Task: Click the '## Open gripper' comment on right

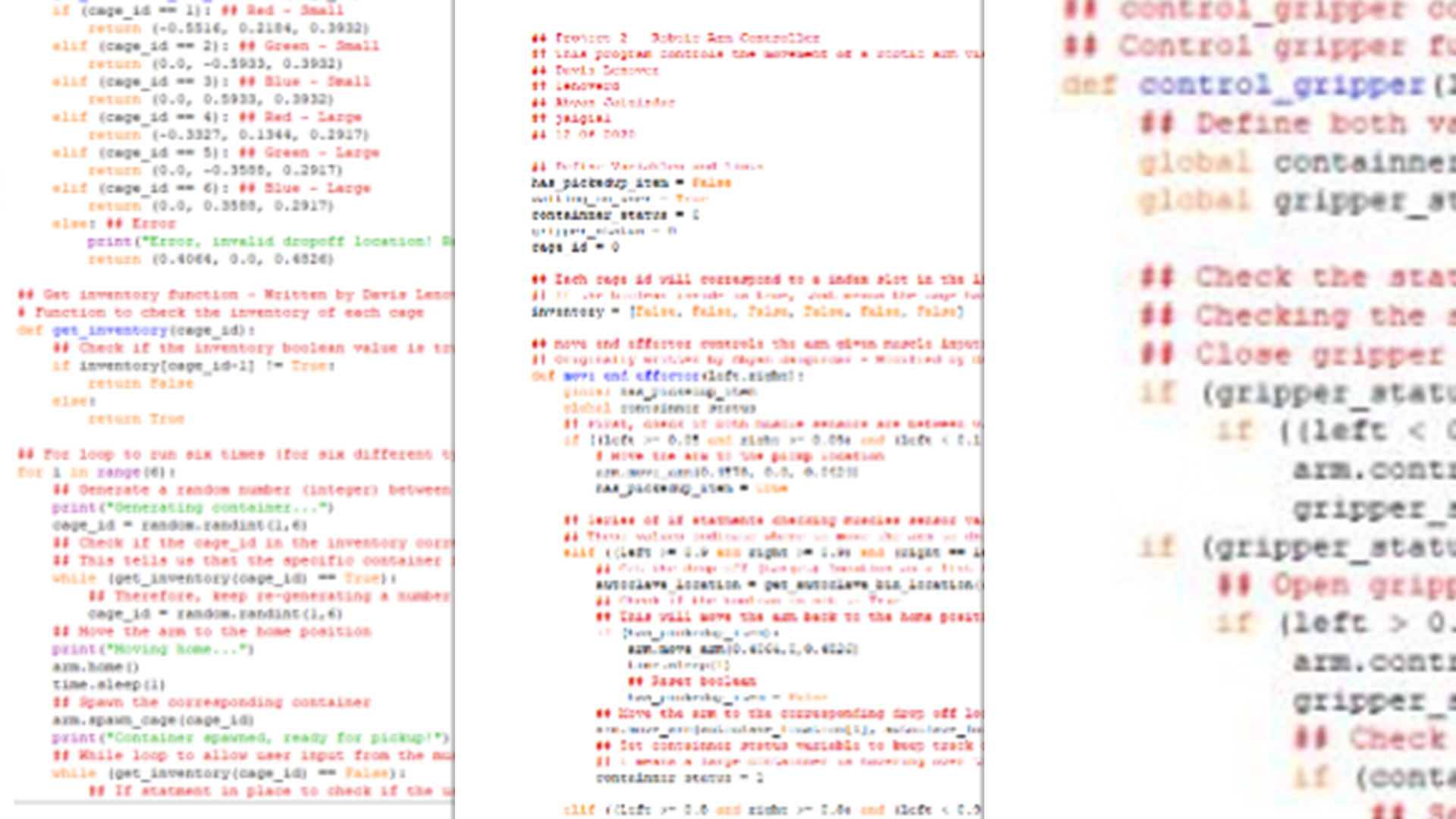Action: [x=1335, y=585]
